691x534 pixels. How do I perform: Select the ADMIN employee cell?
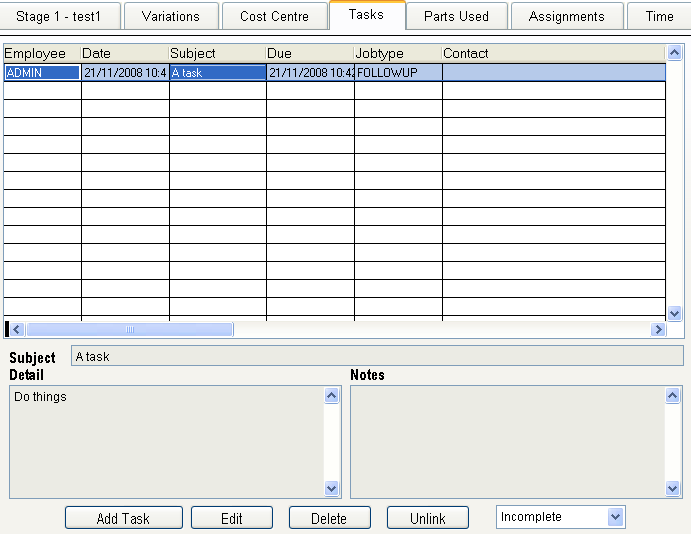[41, 73]
